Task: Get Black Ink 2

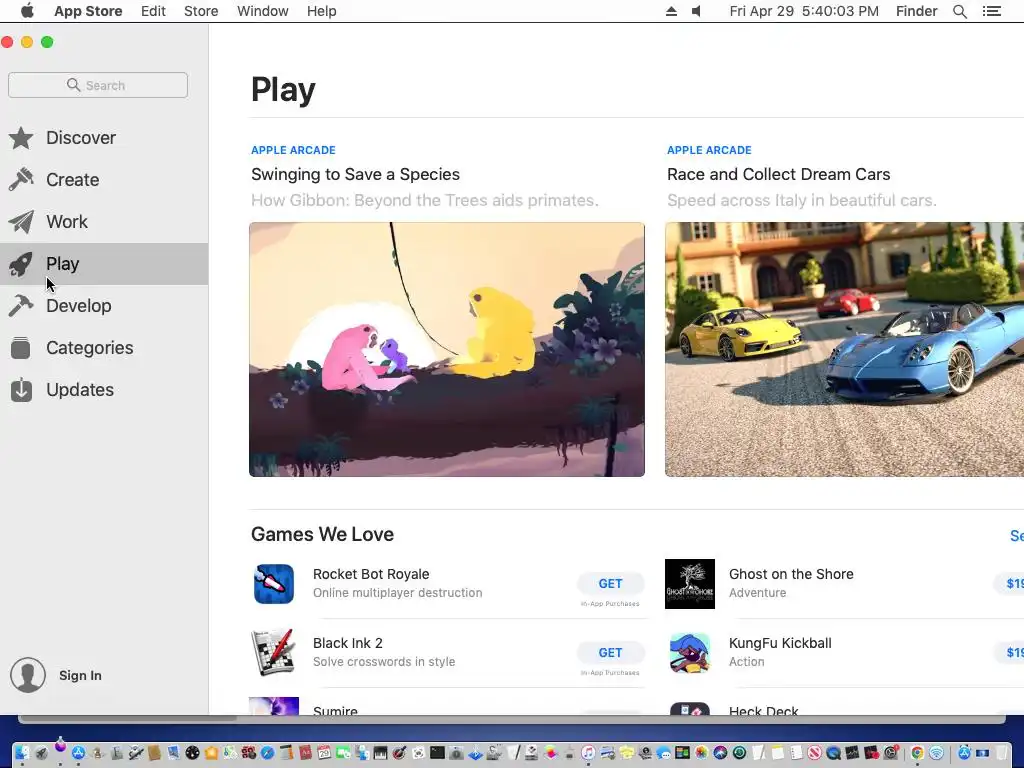Action: (611, 652)
